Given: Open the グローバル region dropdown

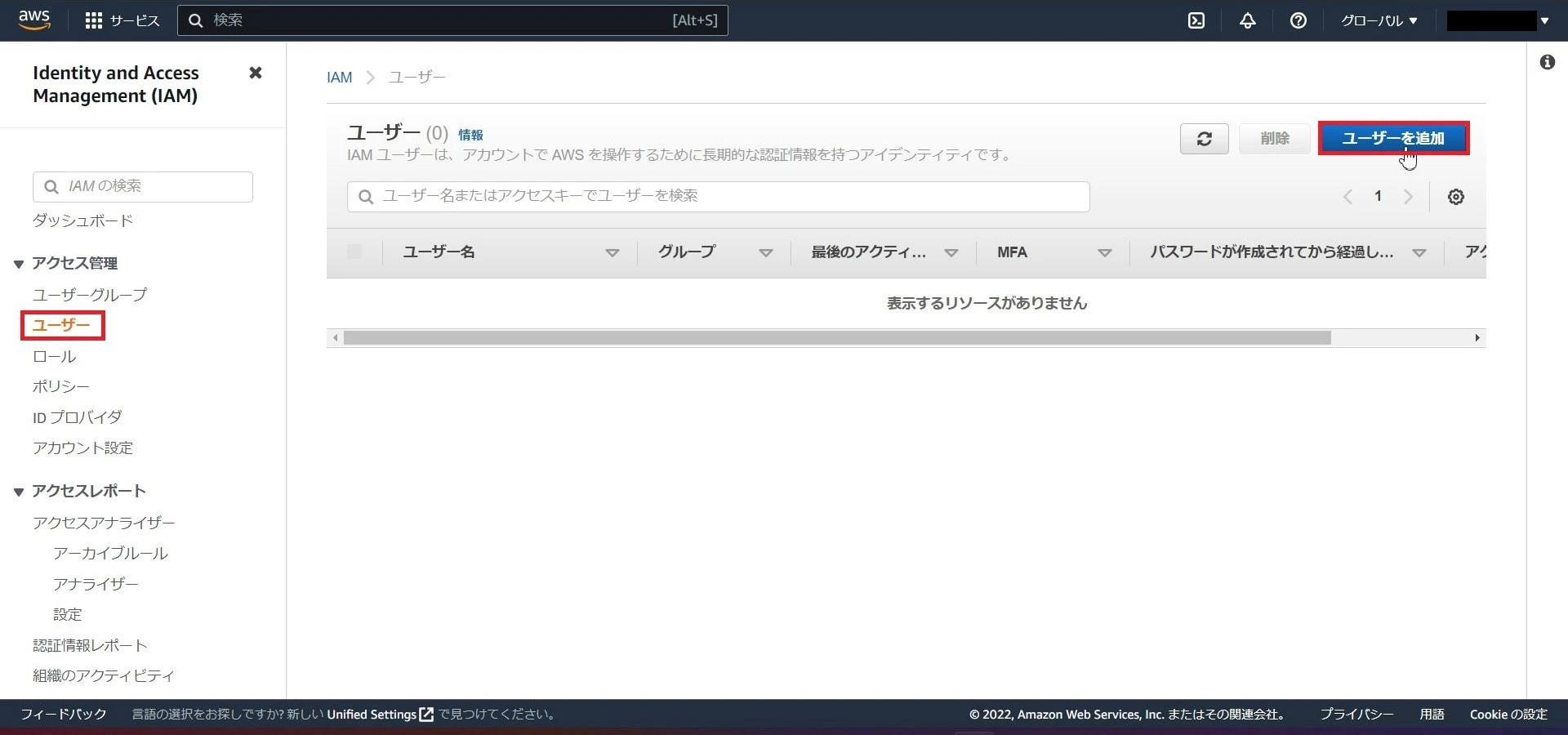Looking at the screenshot, I should click(x=1379, y=20).
